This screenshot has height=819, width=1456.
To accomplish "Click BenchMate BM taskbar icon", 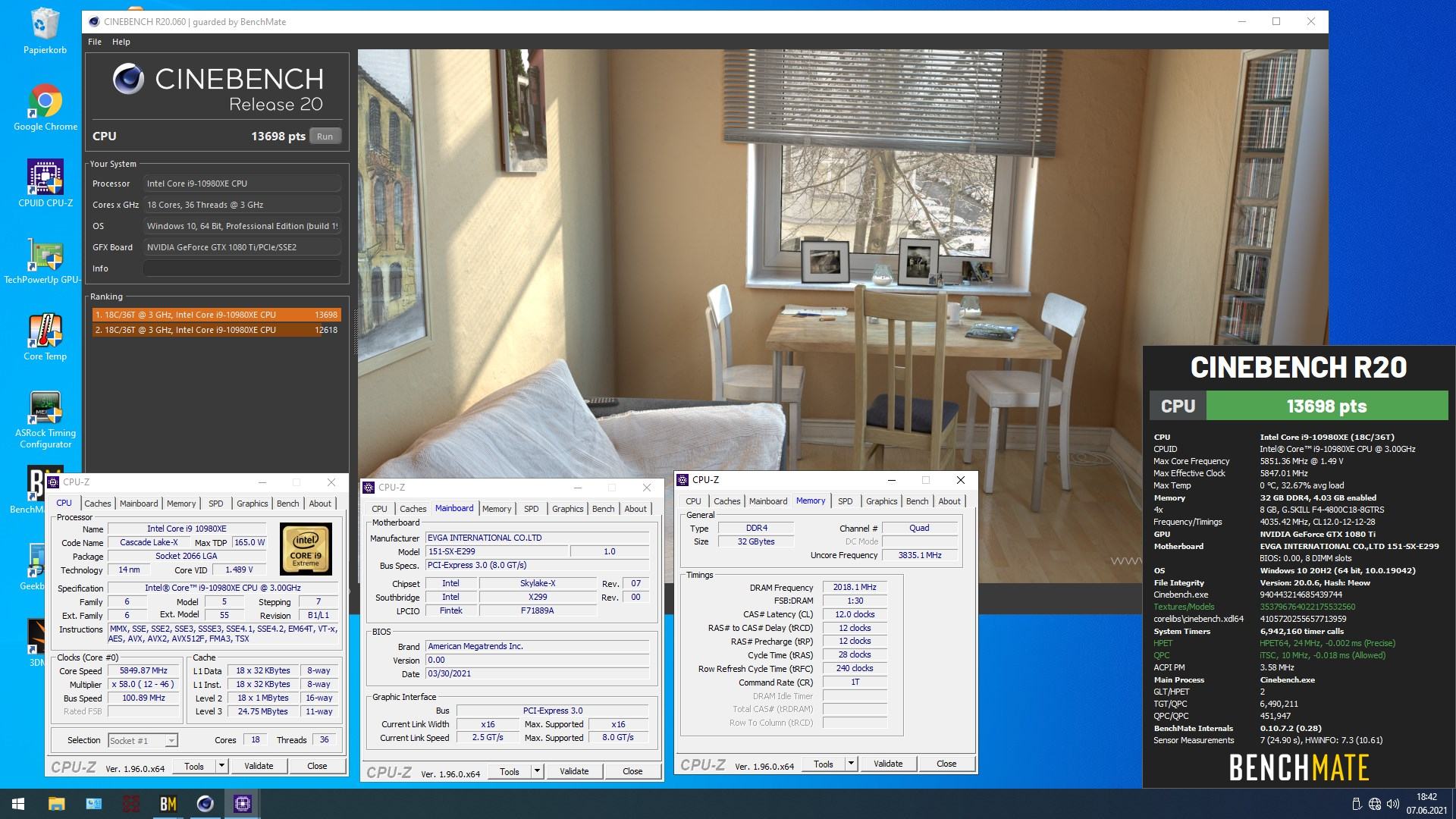I will point(168,804).
